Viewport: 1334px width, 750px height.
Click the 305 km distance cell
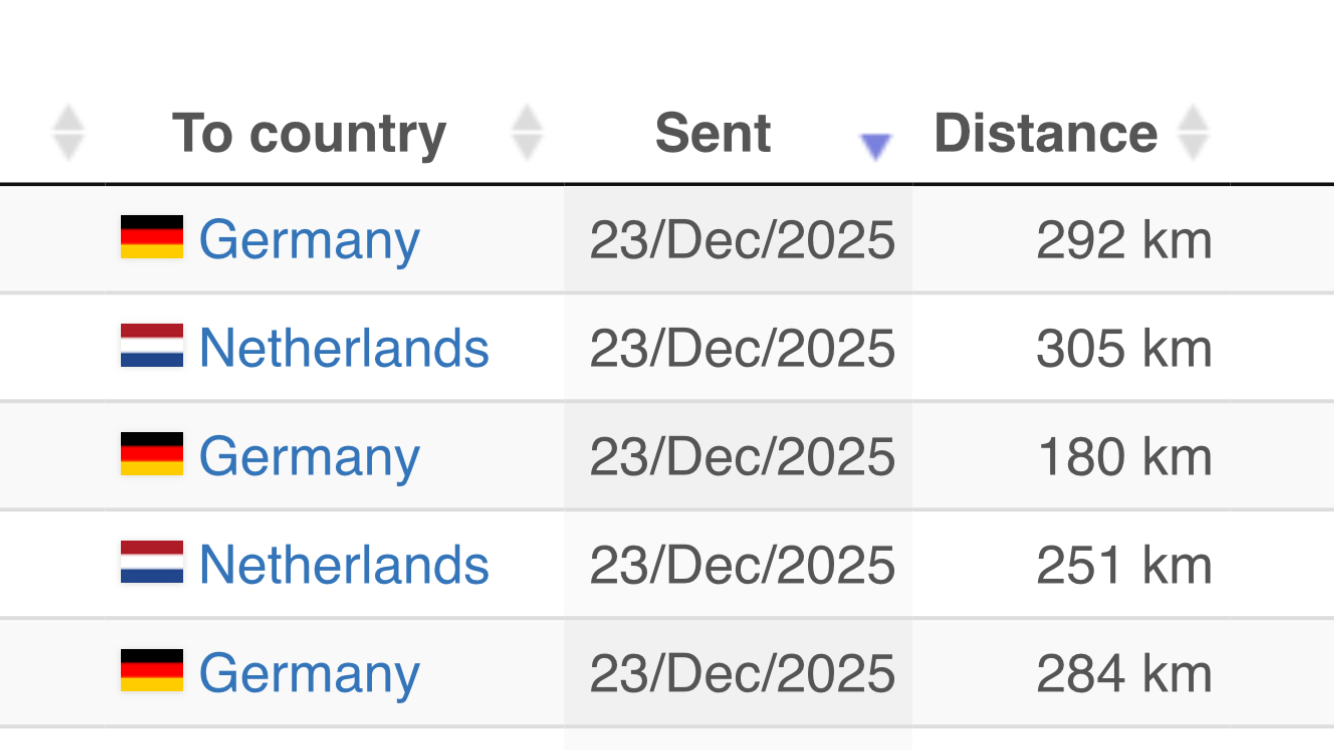[x=1123, y=348]
